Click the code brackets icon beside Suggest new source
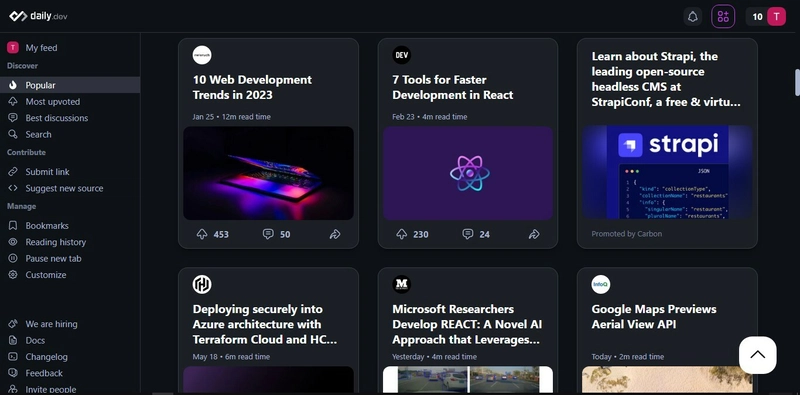 point(13,188)
